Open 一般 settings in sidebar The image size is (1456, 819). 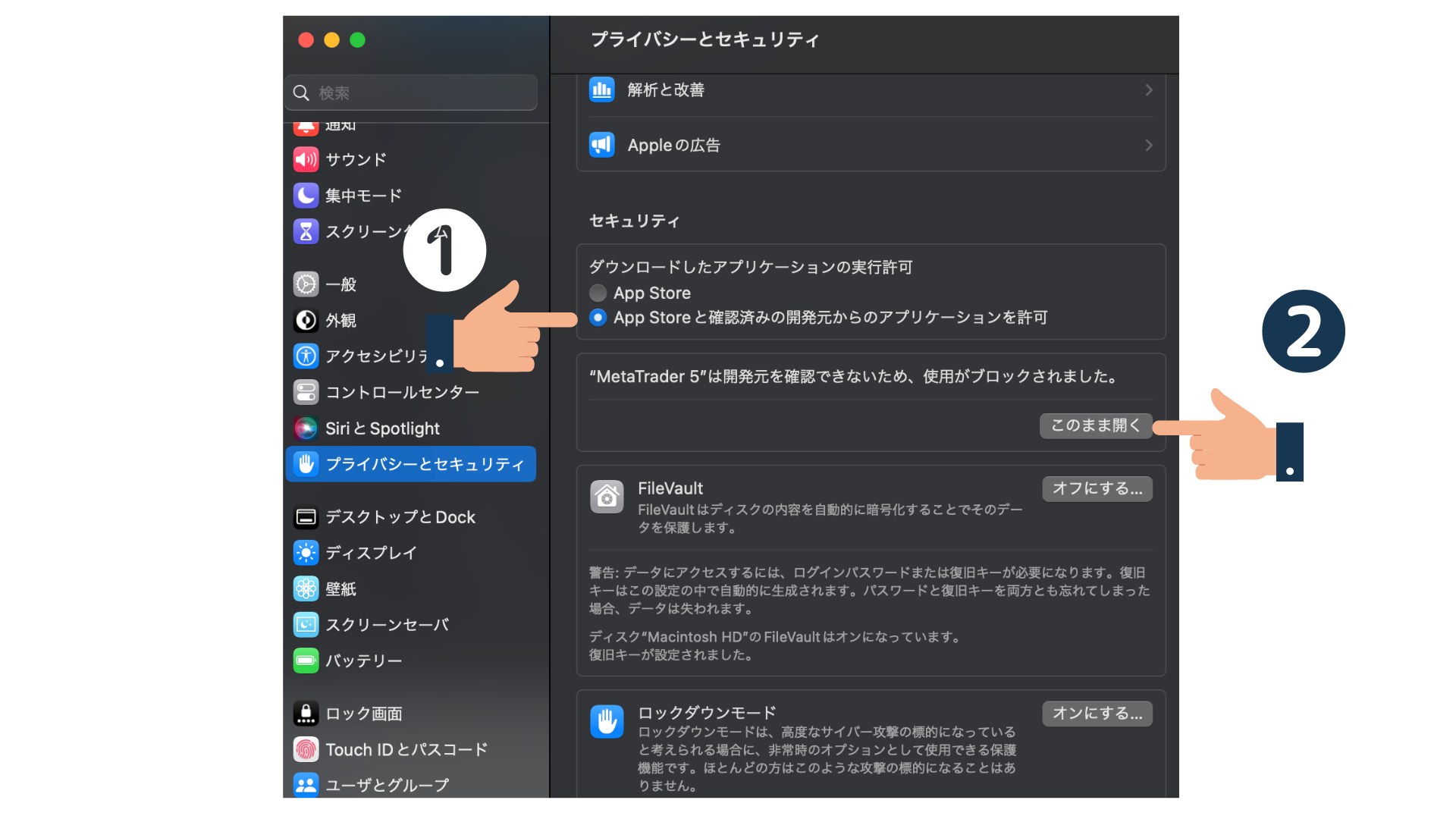pos(410,284)
